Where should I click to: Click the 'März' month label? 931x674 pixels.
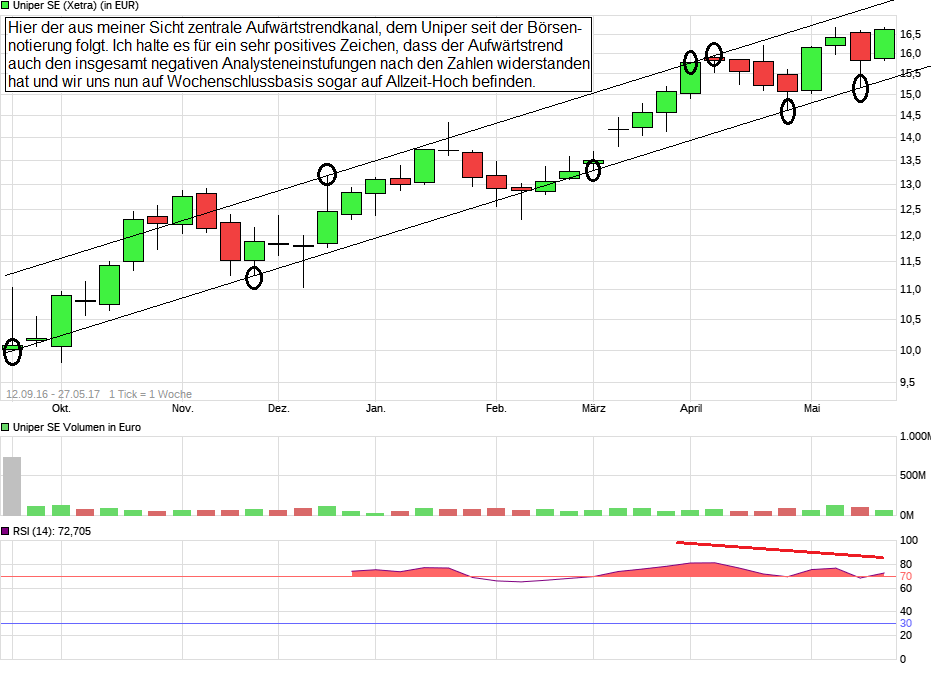click(x=593, y=408)
